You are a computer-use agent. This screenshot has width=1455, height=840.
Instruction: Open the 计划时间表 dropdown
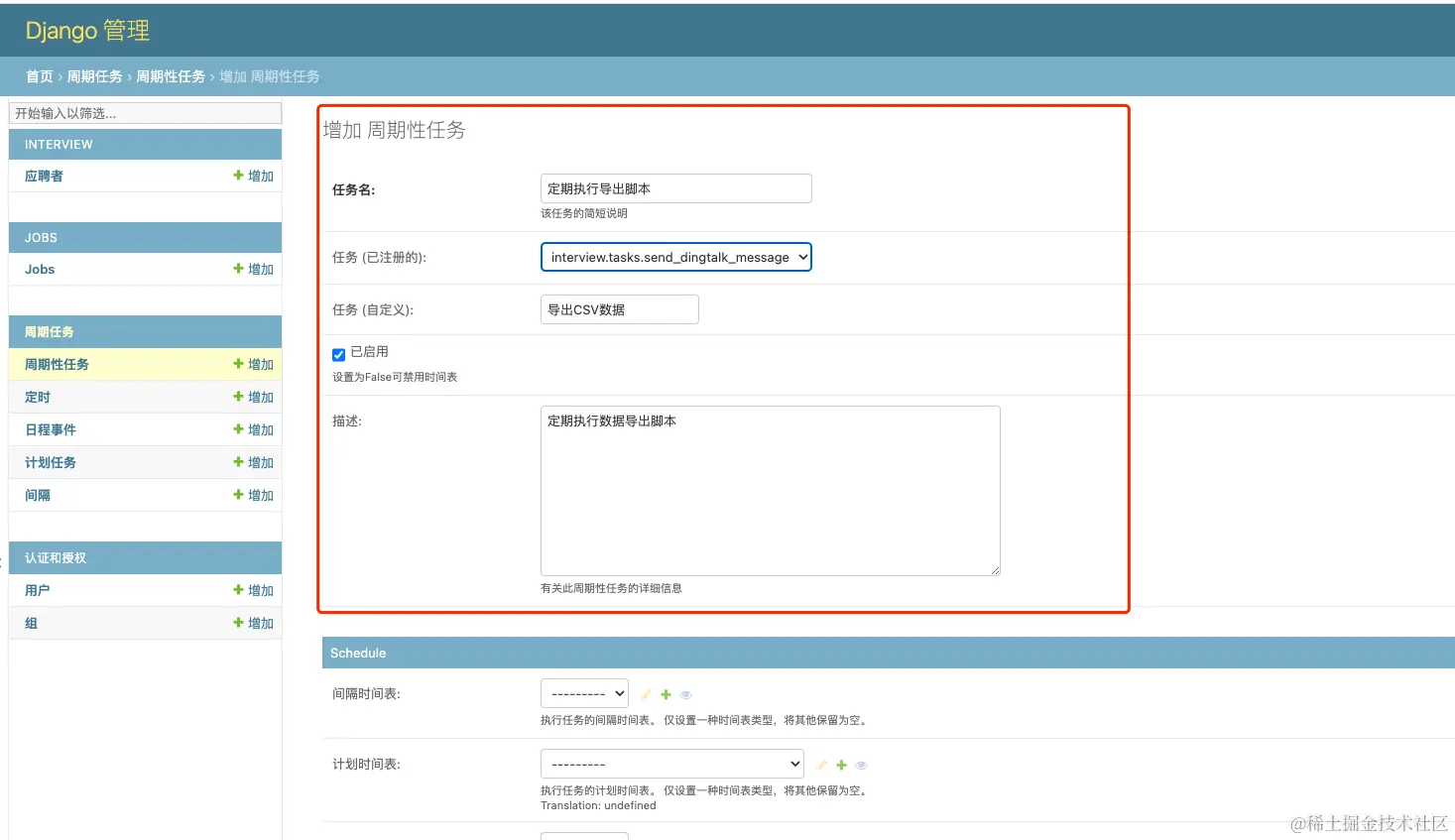(671, 764)
